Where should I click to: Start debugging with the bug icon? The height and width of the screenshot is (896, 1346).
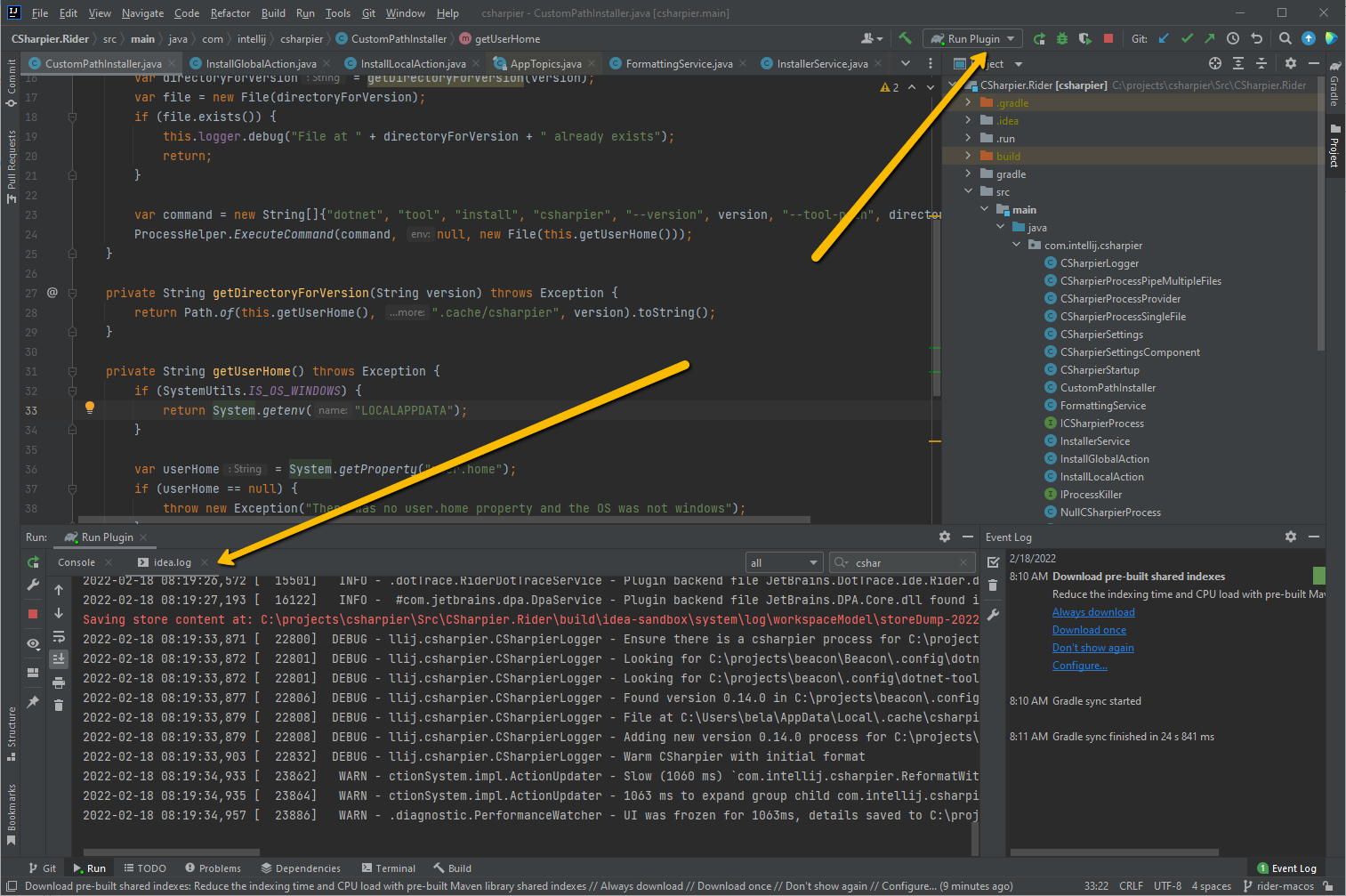tap(1062, 39)
